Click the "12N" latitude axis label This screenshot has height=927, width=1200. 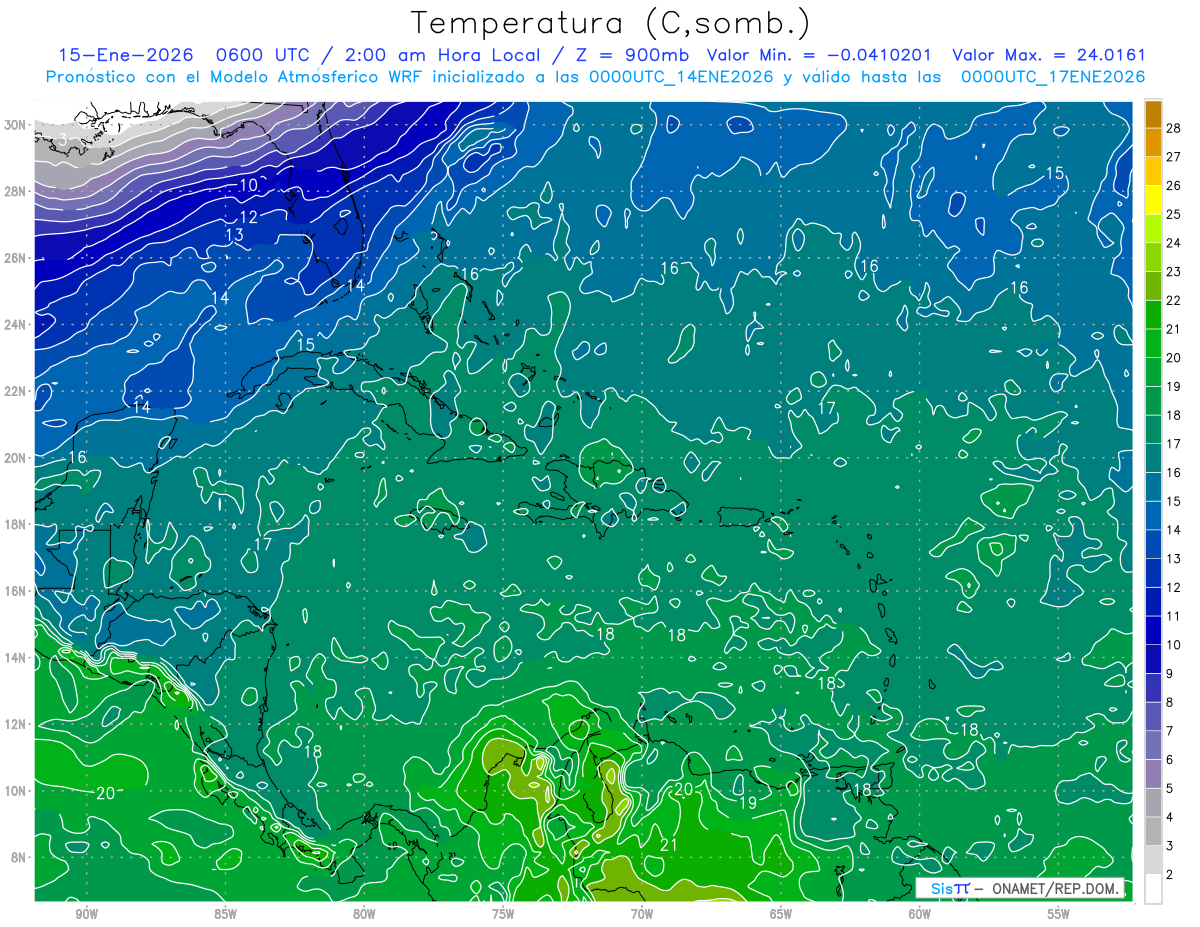tap(14, 724)
